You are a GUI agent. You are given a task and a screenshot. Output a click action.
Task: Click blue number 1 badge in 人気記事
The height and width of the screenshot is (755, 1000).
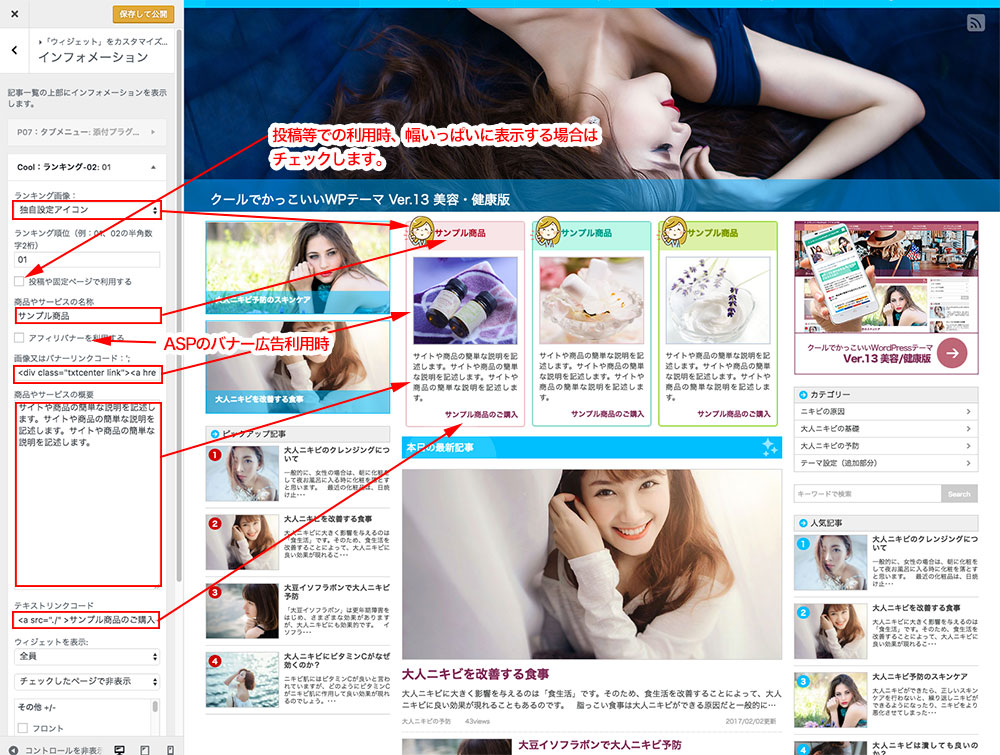[803, 544]
